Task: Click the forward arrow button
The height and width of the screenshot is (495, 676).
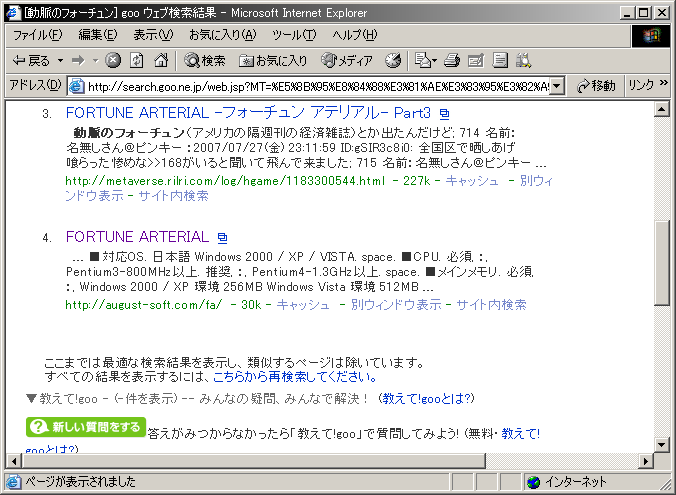Action: (78, 61)
